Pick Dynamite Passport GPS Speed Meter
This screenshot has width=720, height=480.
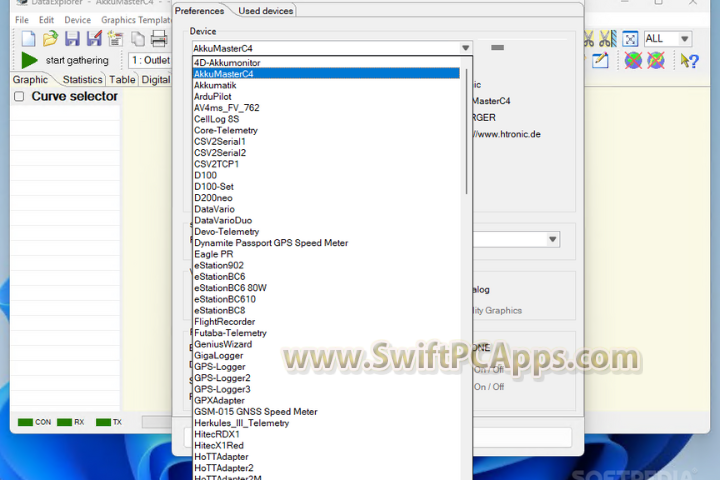coord(326,243)
